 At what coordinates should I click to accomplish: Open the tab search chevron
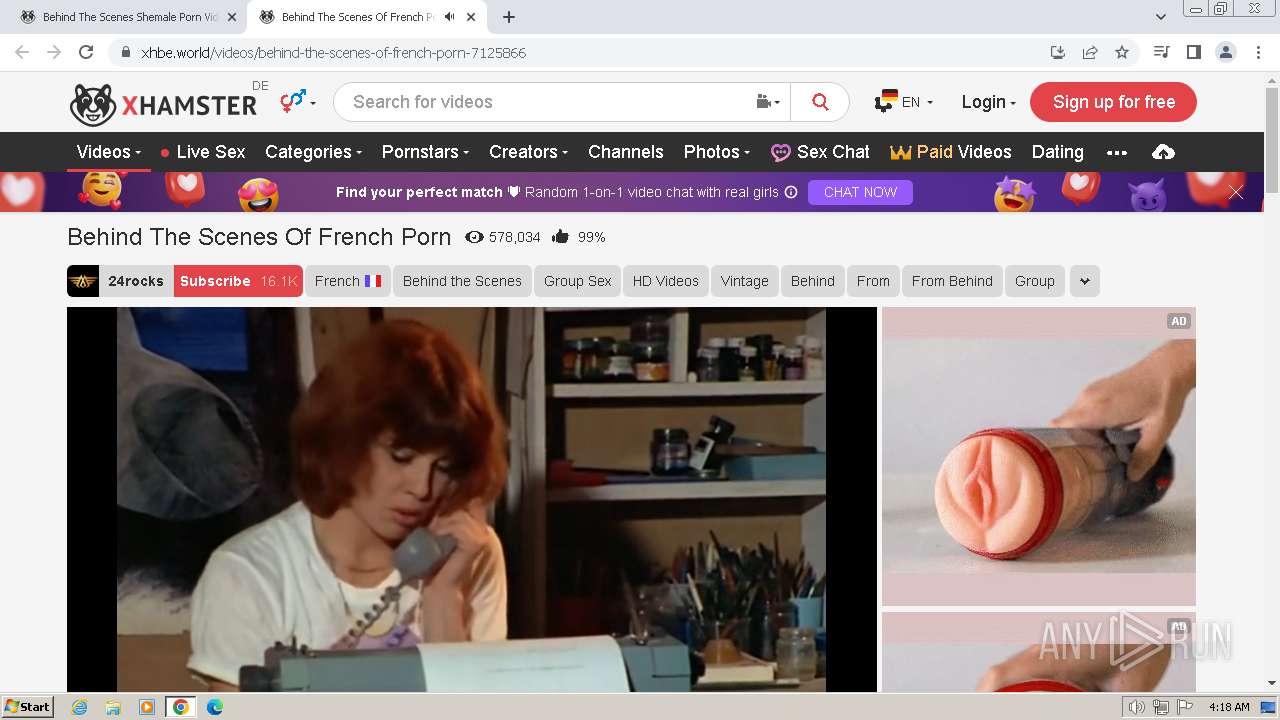click(x=1161, y=16)
